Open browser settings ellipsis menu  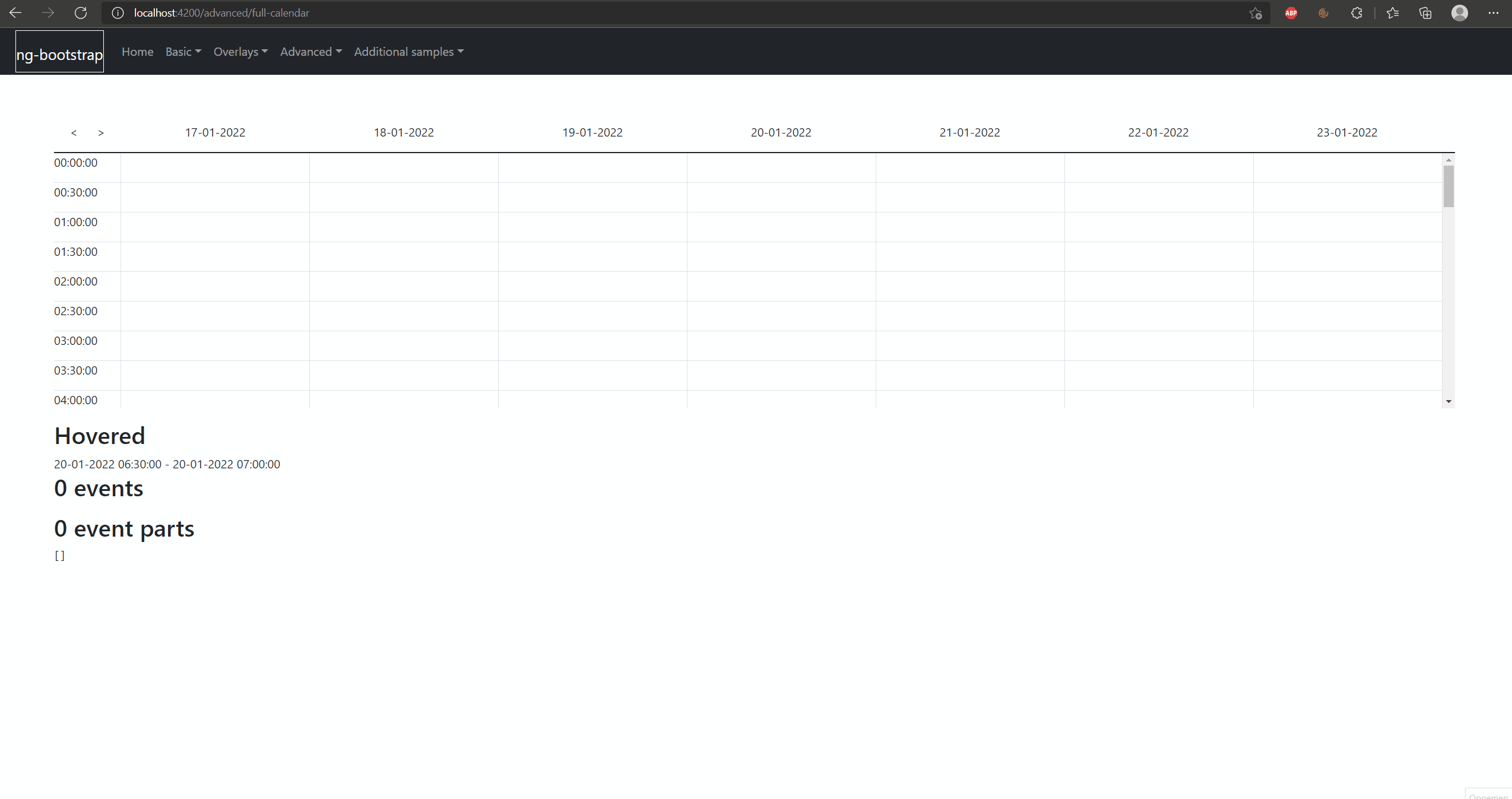click(x=1494, y=13)
